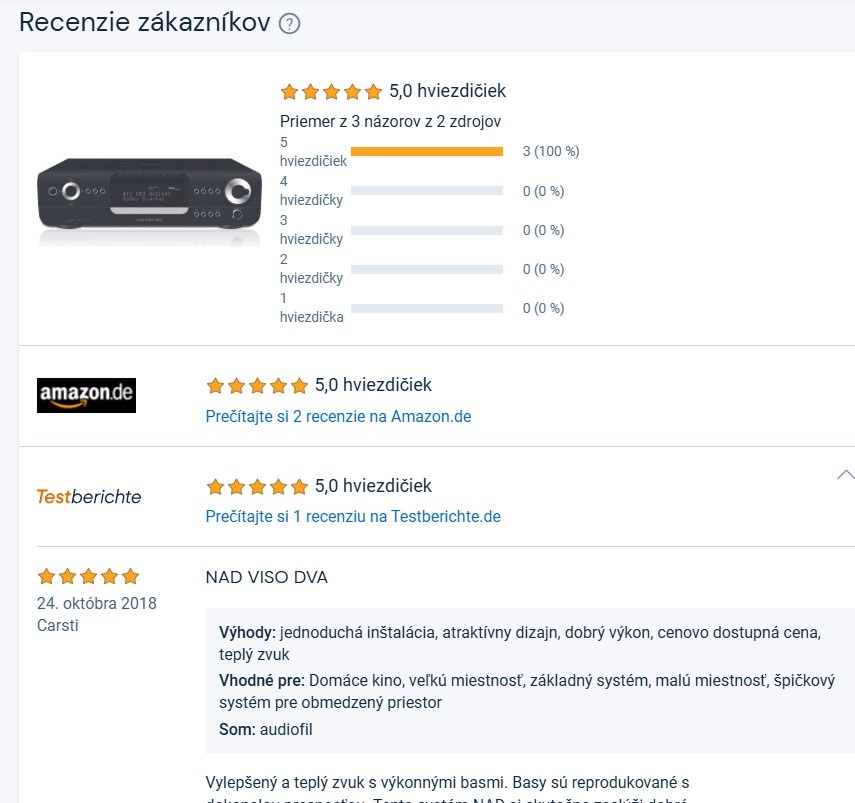The image size is (855, 803).
Task: Open 'Prečítajte si 2 recenzie na Amazon.de'
Action: pyautogui.click(x=338, y=416)
